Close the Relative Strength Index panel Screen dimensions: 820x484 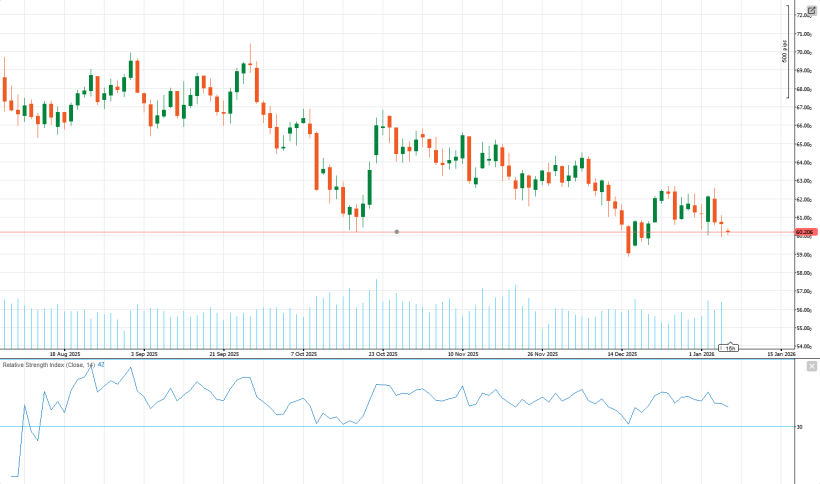coord(811,367)
